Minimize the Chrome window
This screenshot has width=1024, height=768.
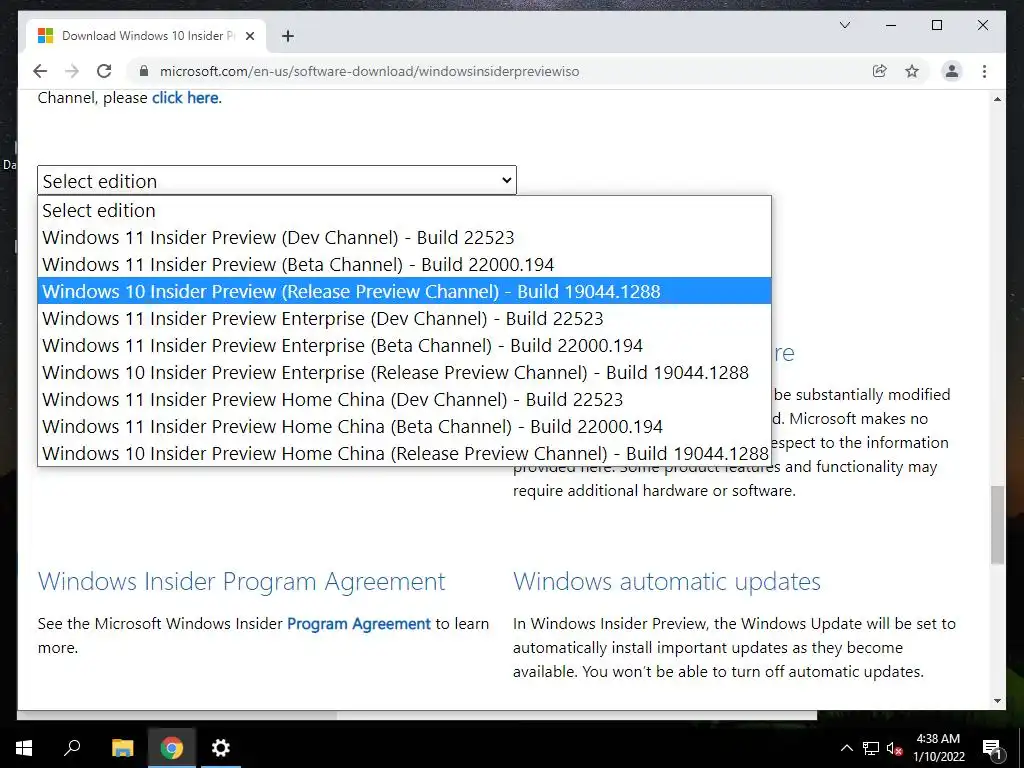(x=891, y=25)
